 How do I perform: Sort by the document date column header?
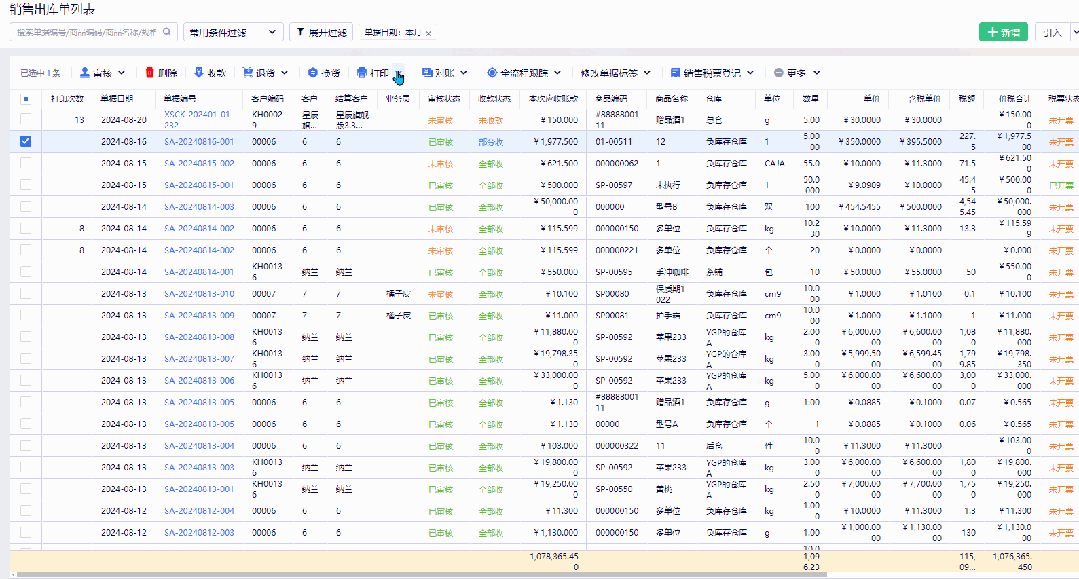(116, 99)
